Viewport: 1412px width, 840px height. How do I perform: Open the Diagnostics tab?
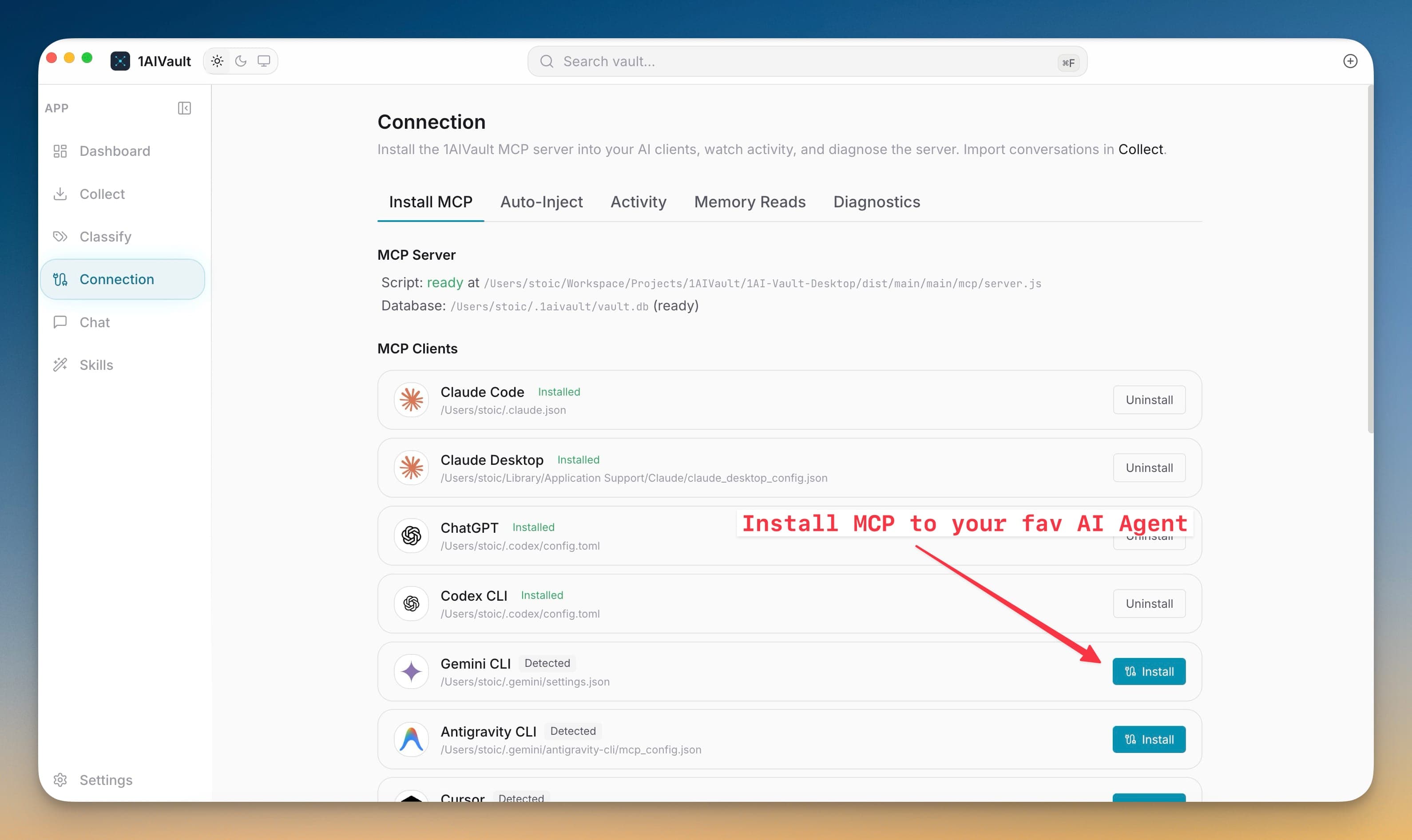(877, 202)
